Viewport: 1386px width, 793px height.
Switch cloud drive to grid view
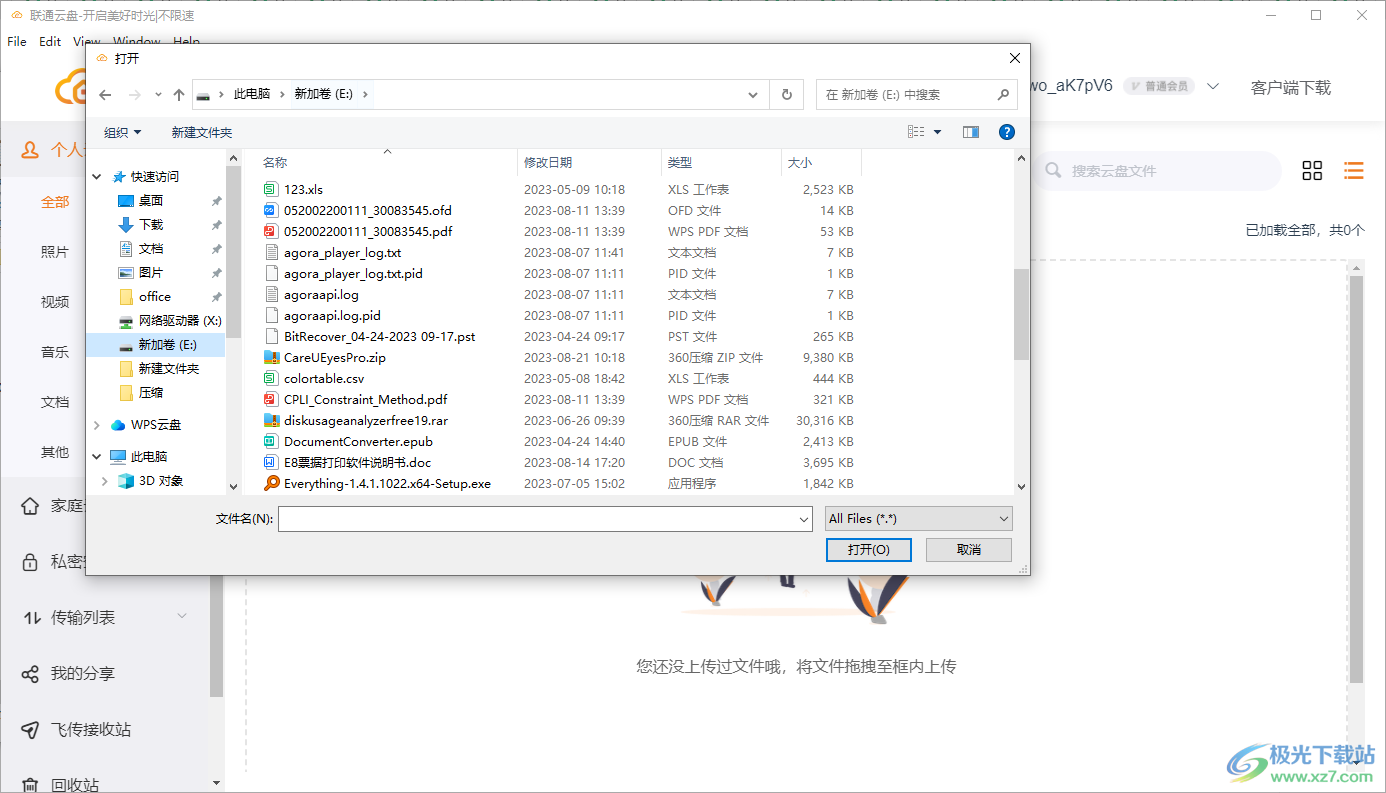(1312, 171)
